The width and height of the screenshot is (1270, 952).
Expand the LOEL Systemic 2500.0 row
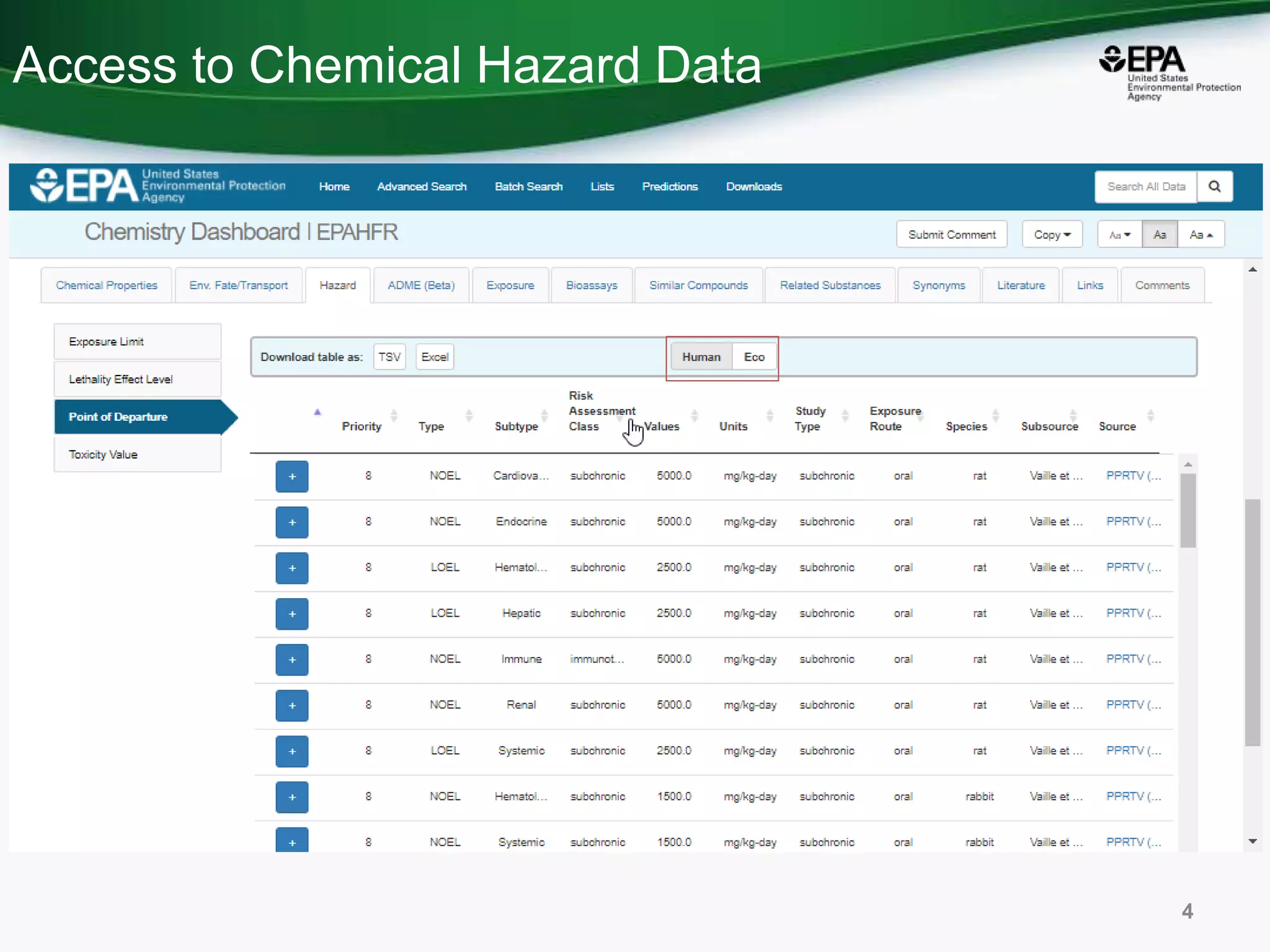coord(292,752)
